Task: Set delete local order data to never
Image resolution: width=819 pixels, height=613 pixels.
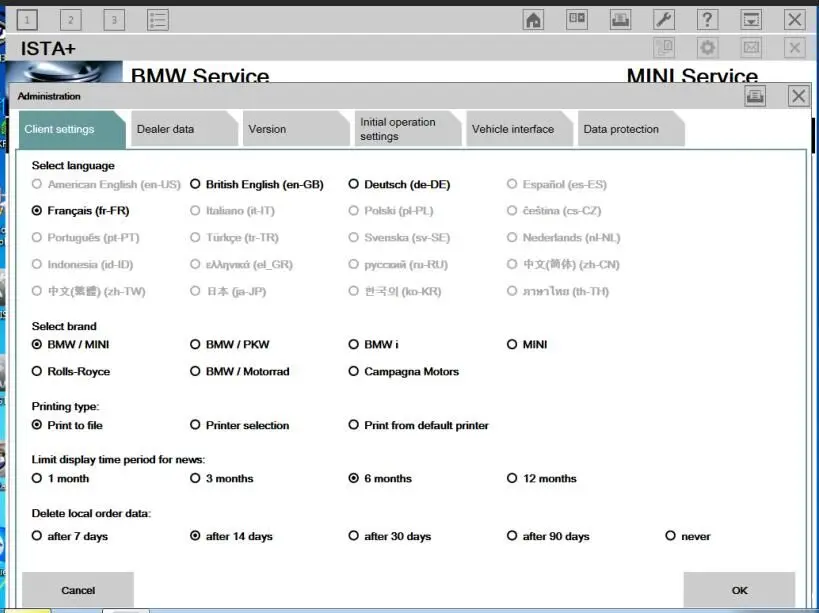Action: pos(688,536)
